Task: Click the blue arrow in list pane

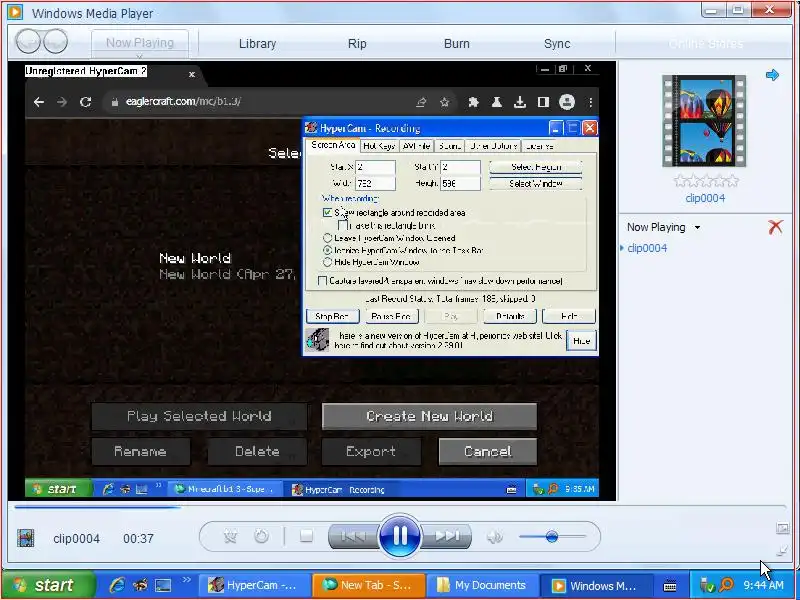Action: click(x=772, y=76)
